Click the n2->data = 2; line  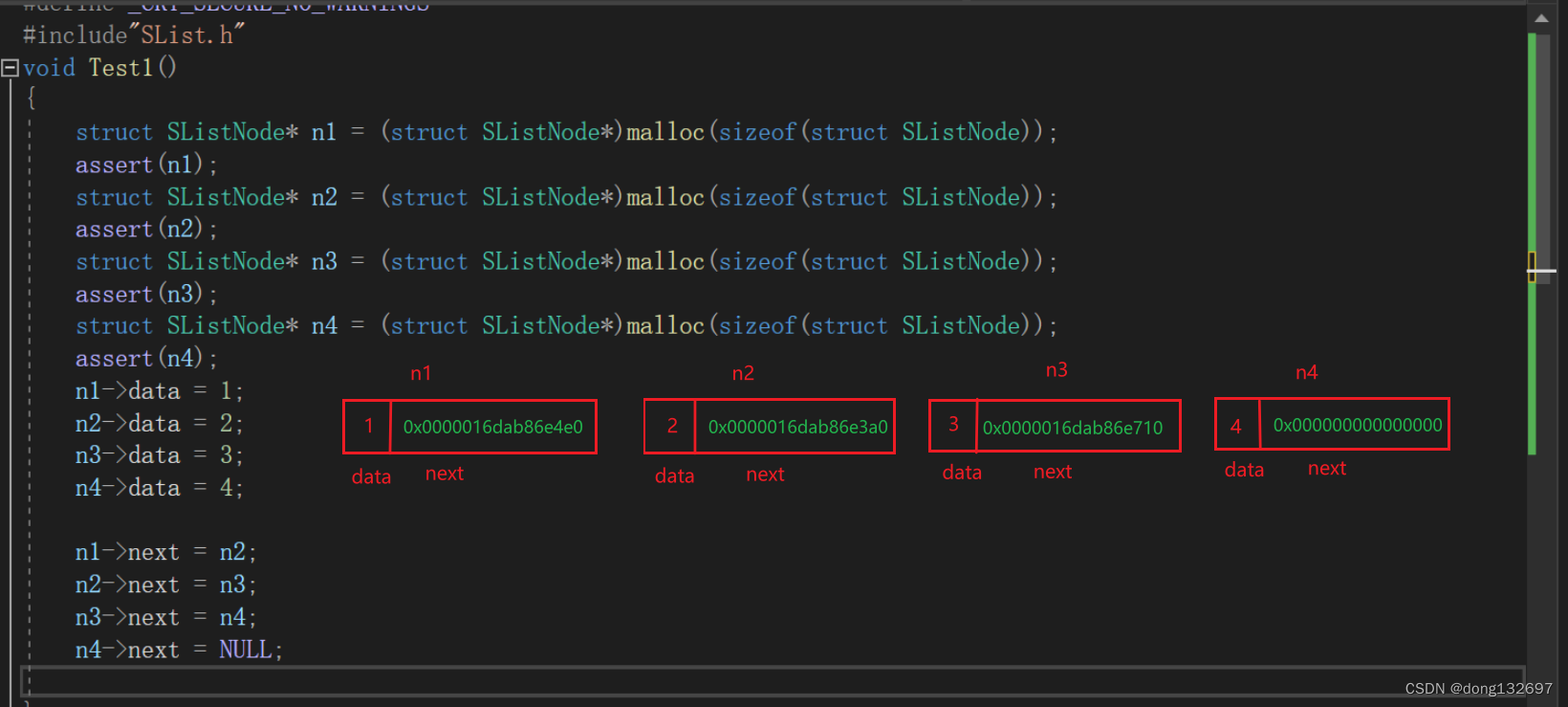(x=160, y=424)
